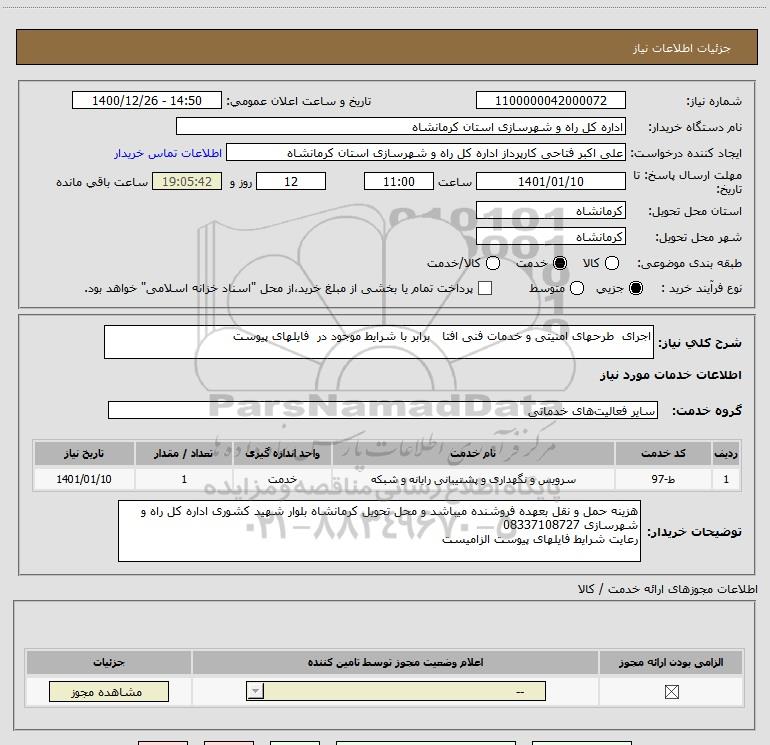Select the خدمت radio button
Viewport: 770px width, 745px height.
pos(560,263)
